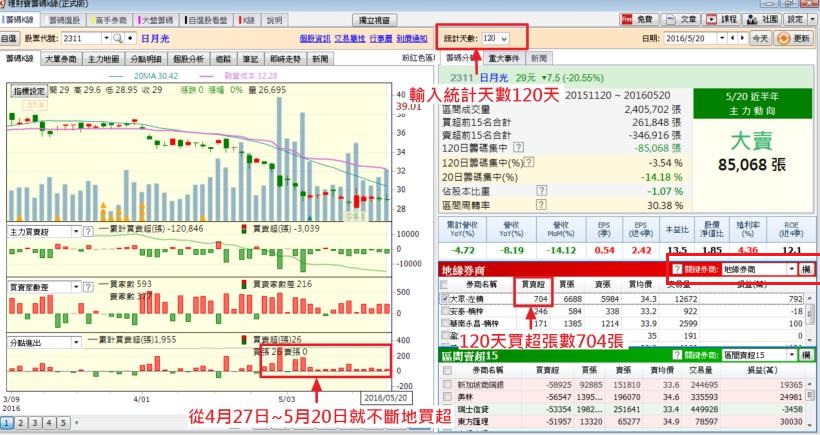This screenshot has width=820, height=435.
Task: Click the orange 更新 refresh button
Action: 794,39
